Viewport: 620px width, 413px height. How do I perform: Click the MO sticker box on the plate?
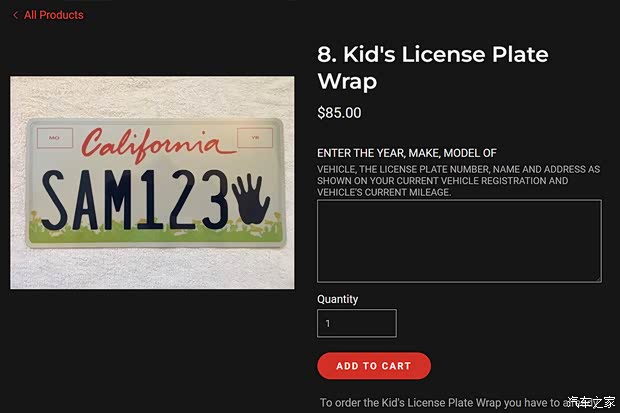click(x=55, y=138)
